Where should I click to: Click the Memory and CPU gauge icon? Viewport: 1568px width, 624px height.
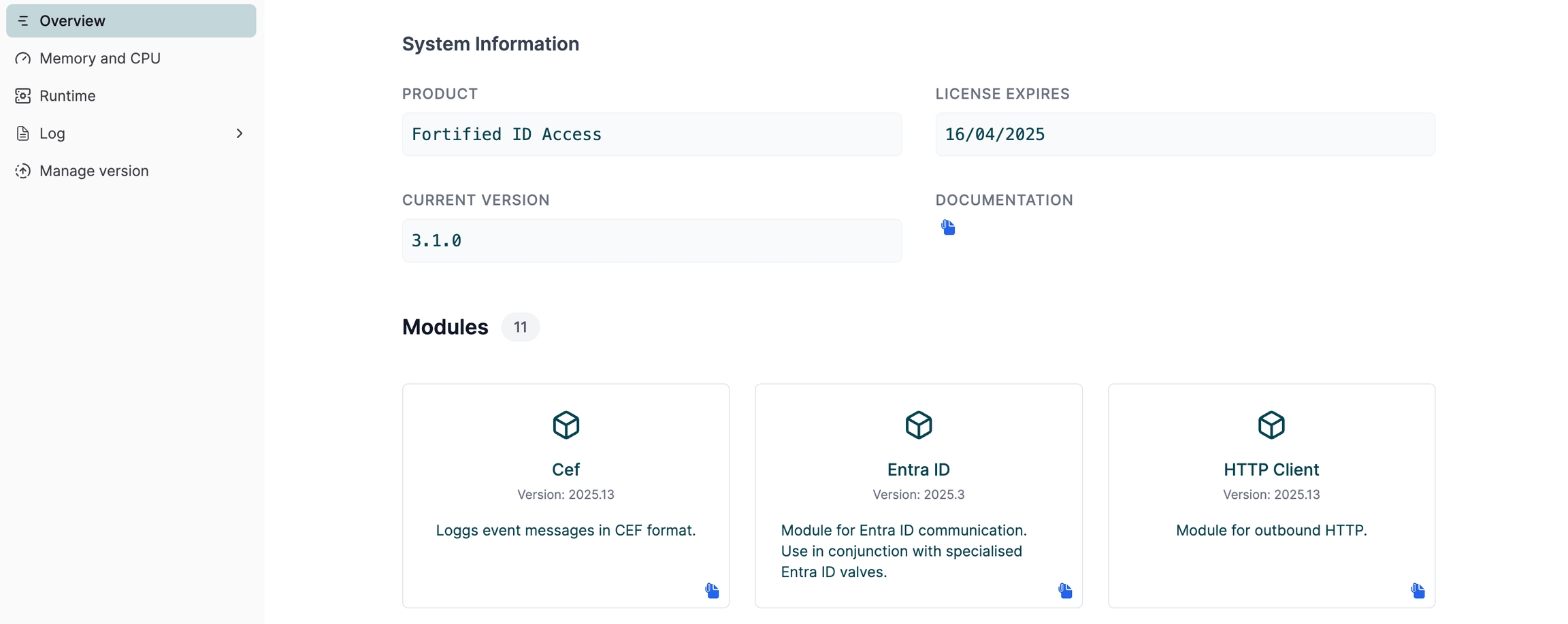click(23, 59)
